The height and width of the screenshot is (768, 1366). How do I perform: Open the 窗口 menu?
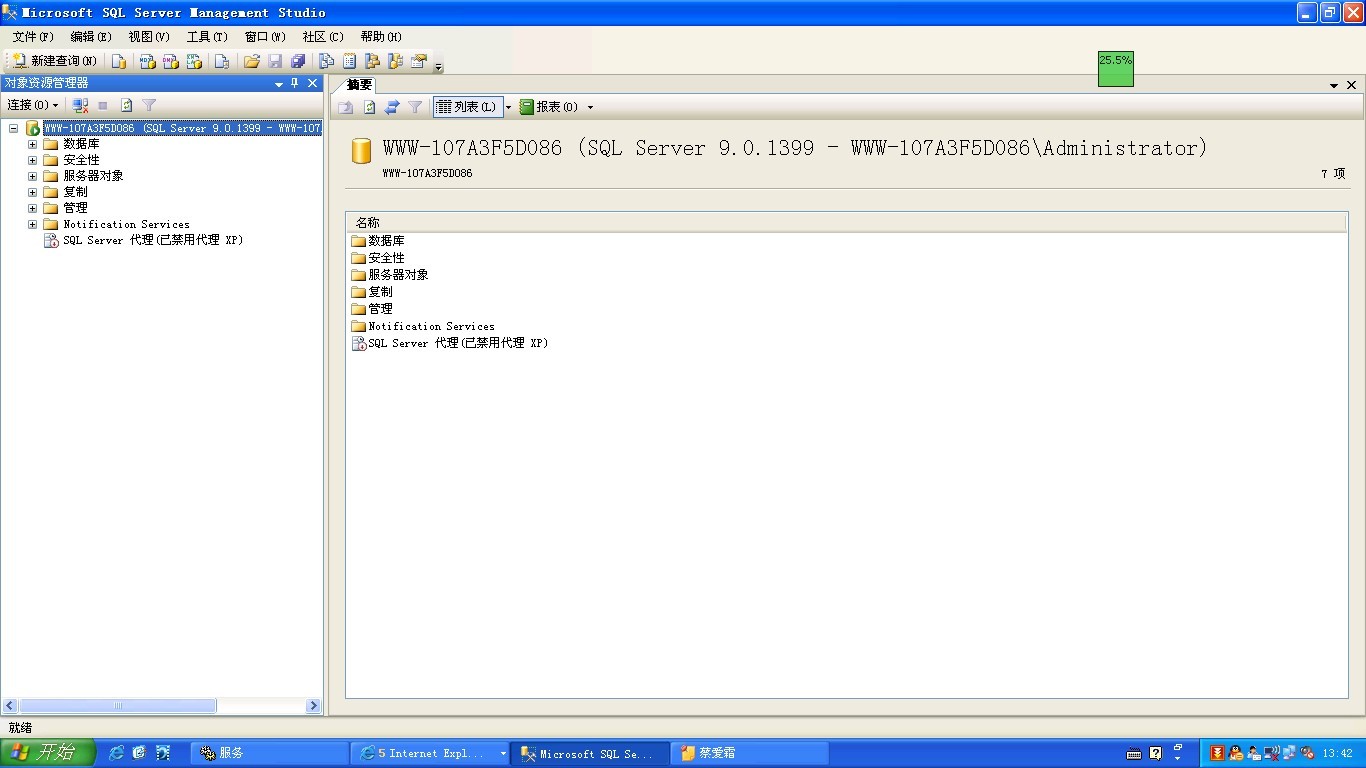(265, 37)
